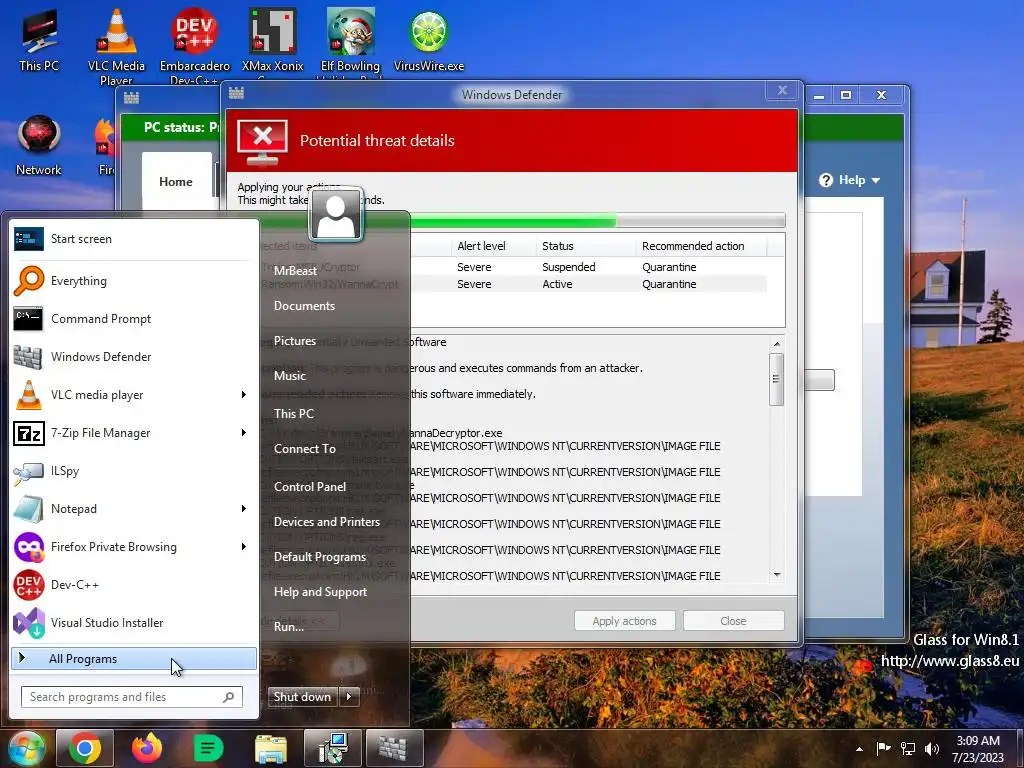Open the VLC Media Player desktop shortcut
1024x768 pixels.
116,46
